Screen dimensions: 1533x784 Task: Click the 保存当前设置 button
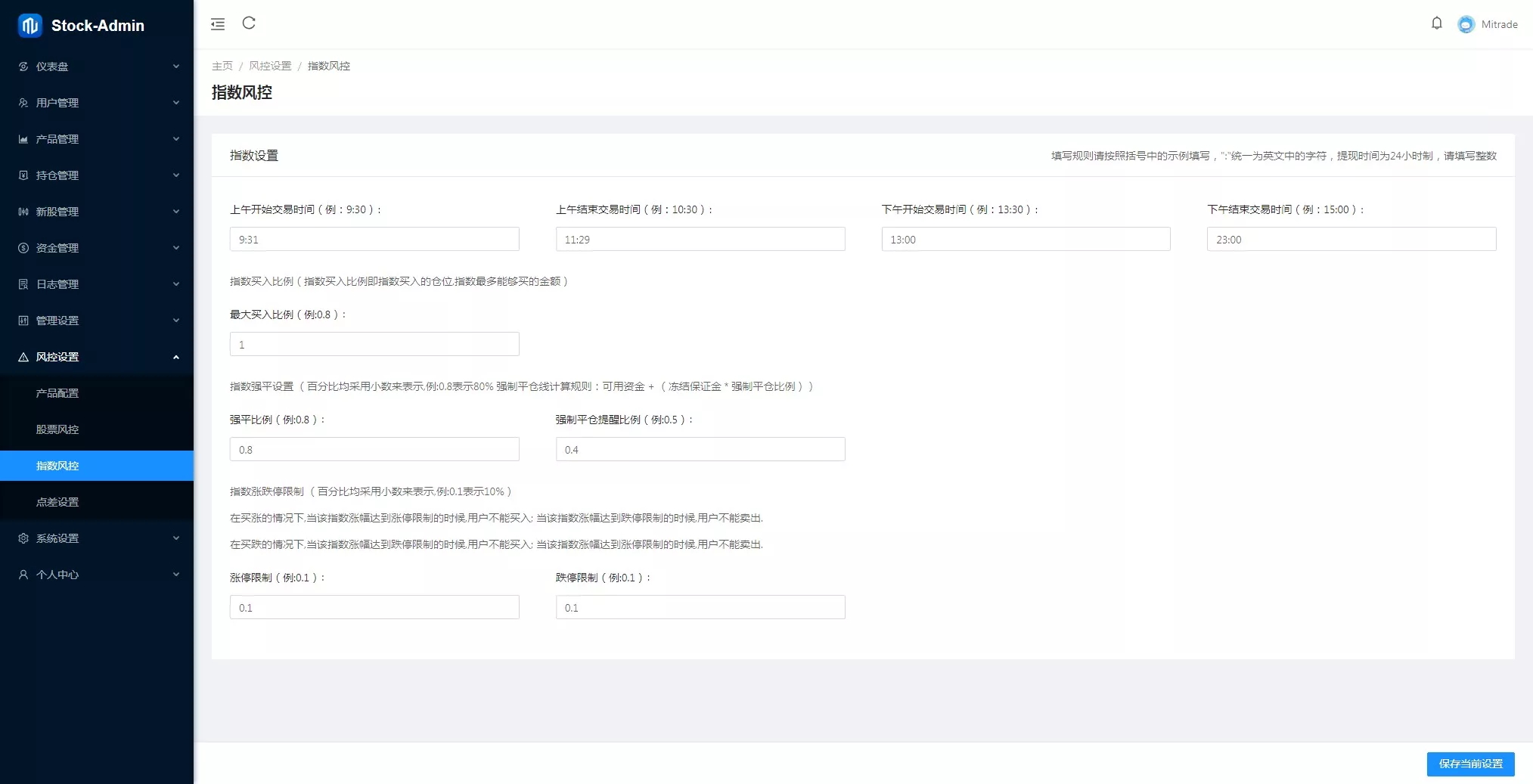[1470, 764]
